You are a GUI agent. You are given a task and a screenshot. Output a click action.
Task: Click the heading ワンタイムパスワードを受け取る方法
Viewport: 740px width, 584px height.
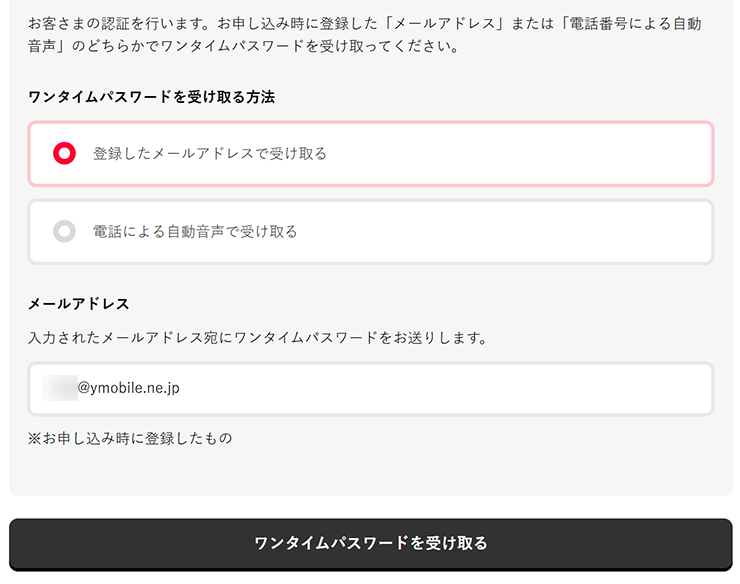(152, 97)
